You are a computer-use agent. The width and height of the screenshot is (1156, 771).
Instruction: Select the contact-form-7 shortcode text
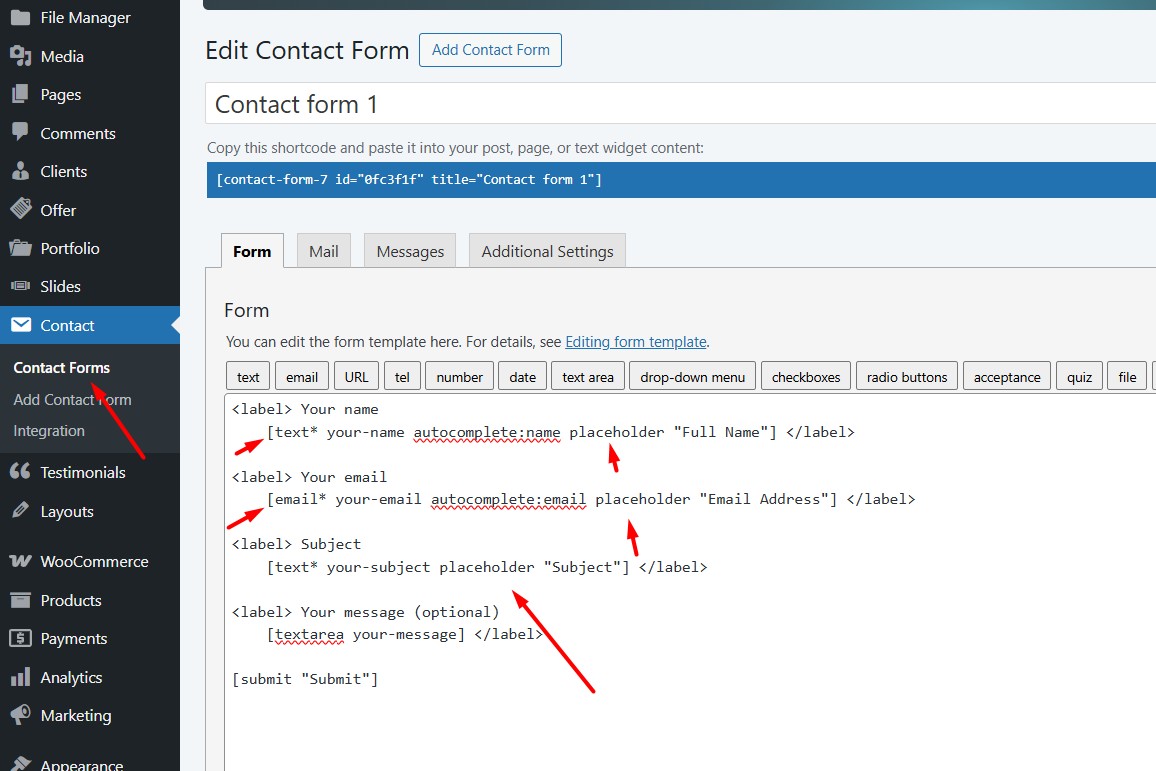[x=409, y=179]
